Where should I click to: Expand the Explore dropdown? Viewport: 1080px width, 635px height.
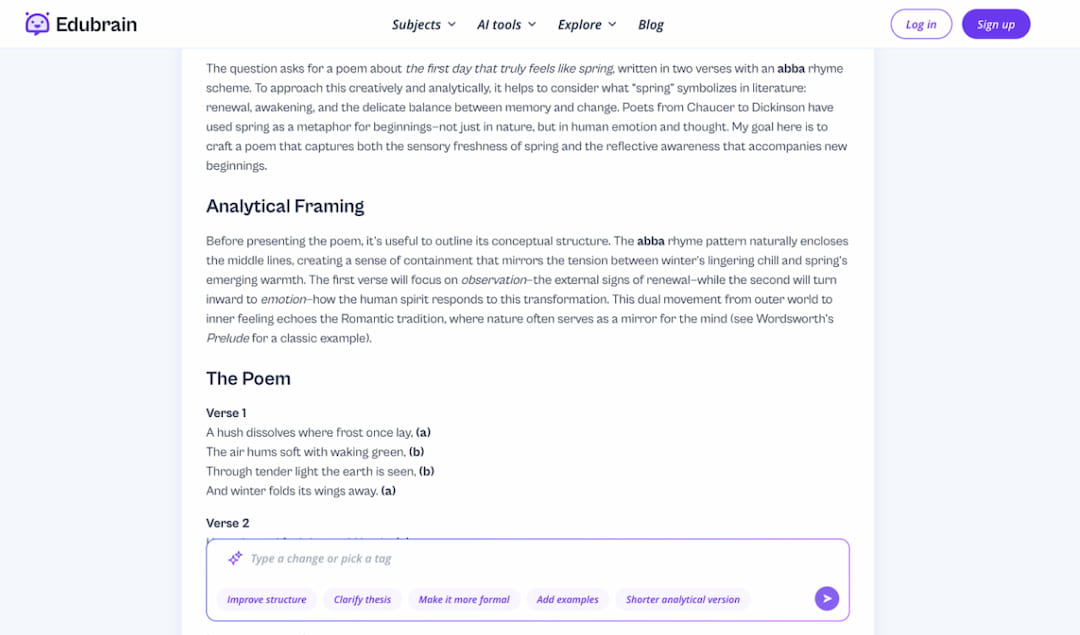click(581, 24)
